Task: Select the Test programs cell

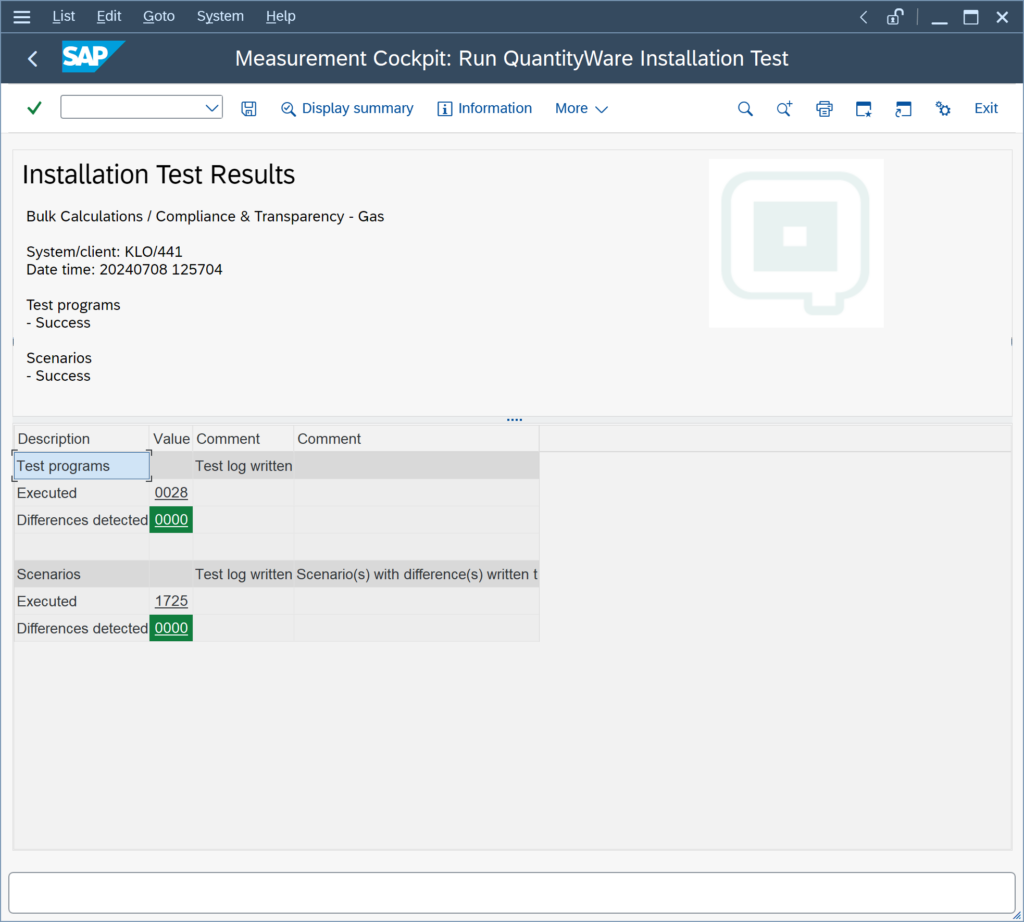Action: pos(82,466)
